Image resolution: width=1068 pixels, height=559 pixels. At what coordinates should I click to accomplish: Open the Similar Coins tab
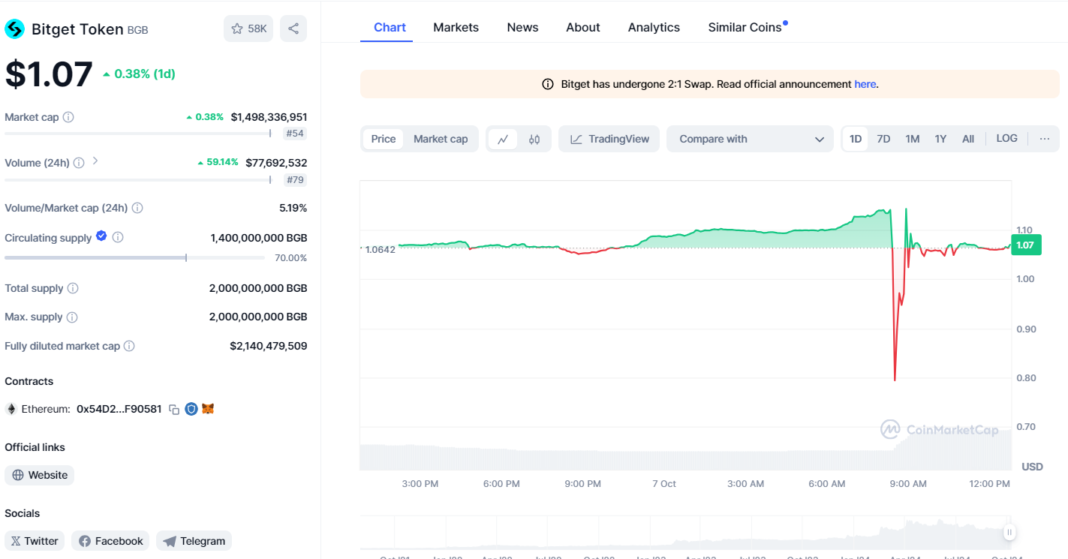(747, 27)
